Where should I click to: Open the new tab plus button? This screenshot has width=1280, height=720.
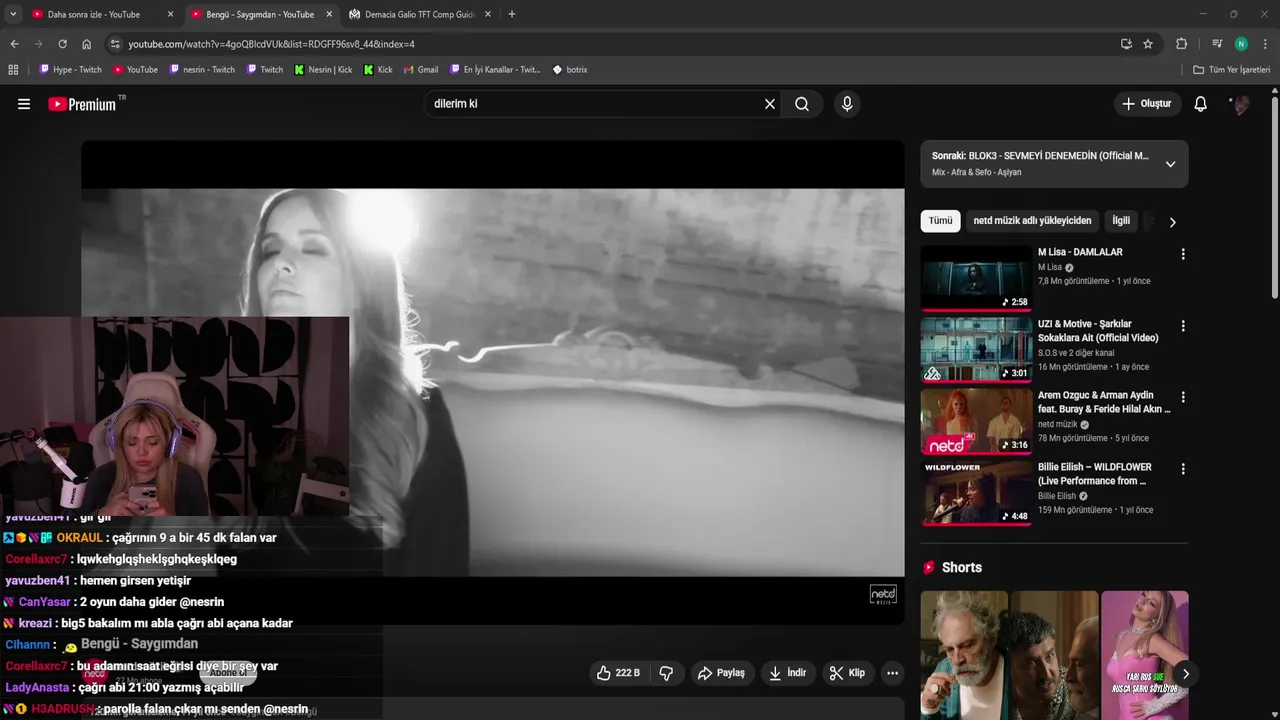coord(512,14)
